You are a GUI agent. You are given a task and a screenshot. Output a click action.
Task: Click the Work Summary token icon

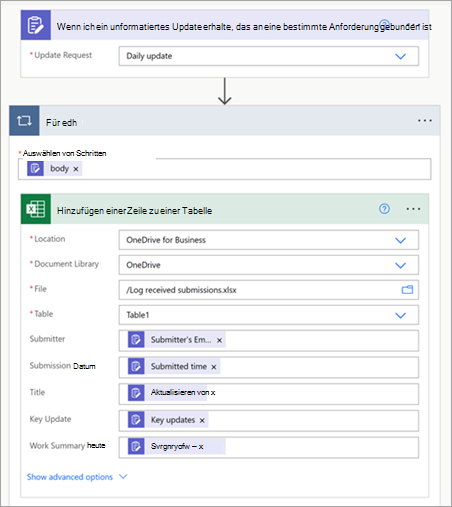coord(136,446)
